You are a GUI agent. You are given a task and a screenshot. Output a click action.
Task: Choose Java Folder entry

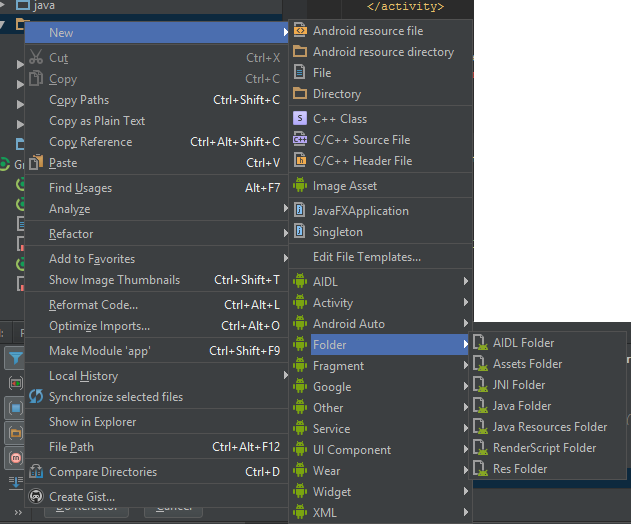548,405
